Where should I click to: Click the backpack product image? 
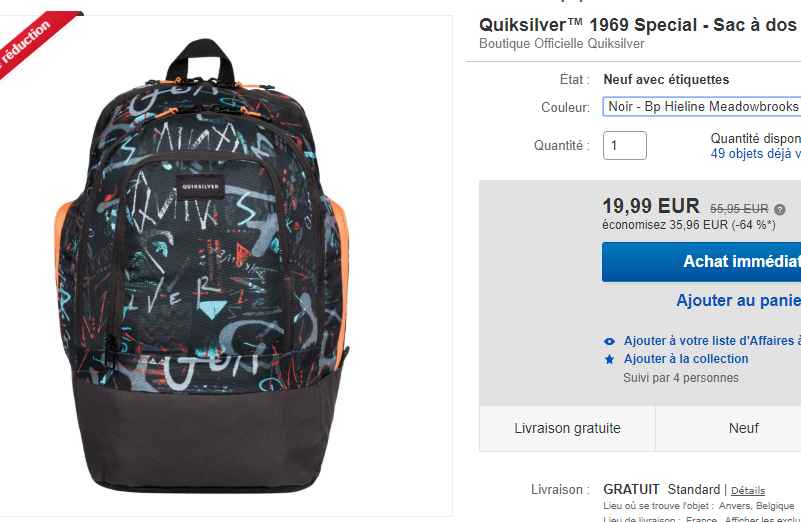tap(202, 266)
